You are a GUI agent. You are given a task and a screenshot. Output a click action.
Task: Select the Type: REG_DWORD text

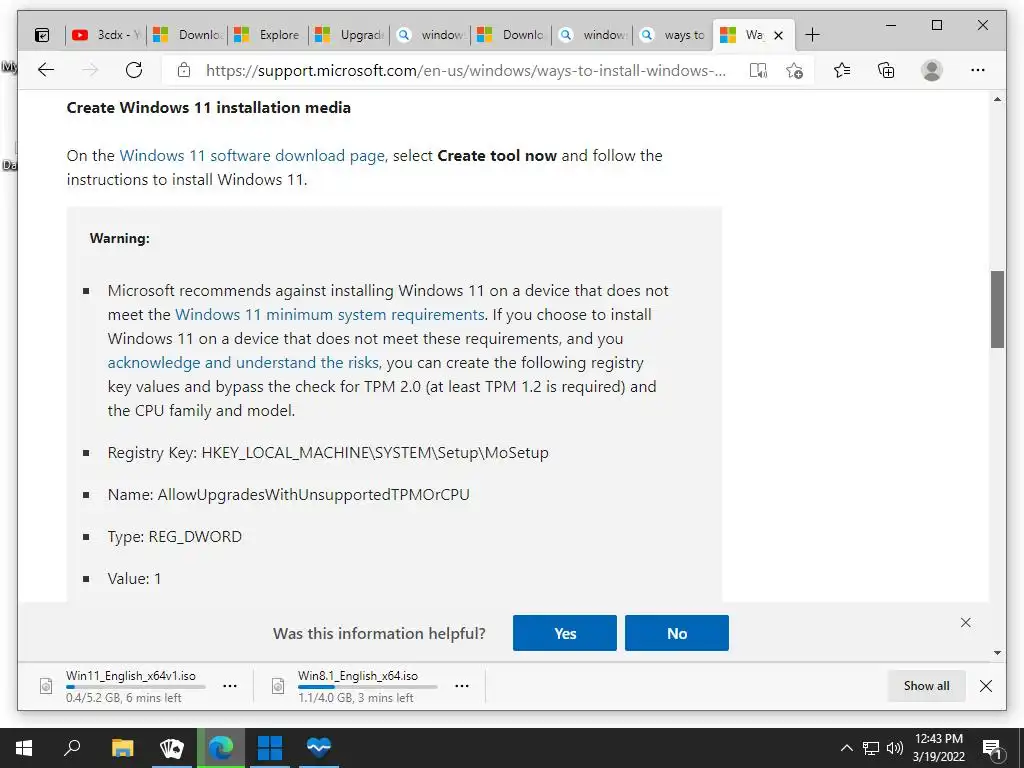pos(174,537)
